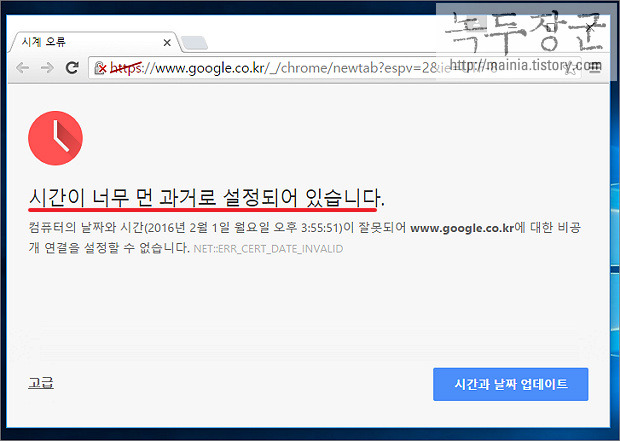Click the browser Forward arrow
620x441 pixels.
[47, 68]
